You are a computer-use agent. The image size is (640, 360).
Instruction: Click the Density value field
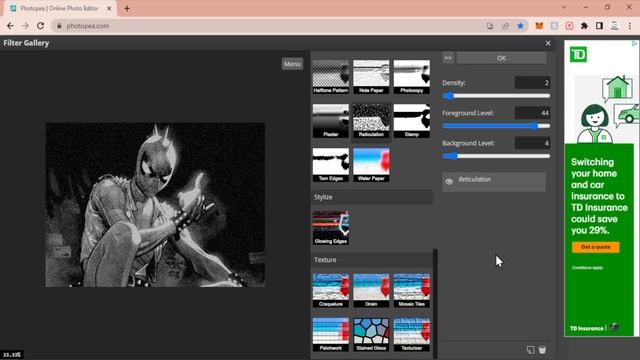point(532,83)
